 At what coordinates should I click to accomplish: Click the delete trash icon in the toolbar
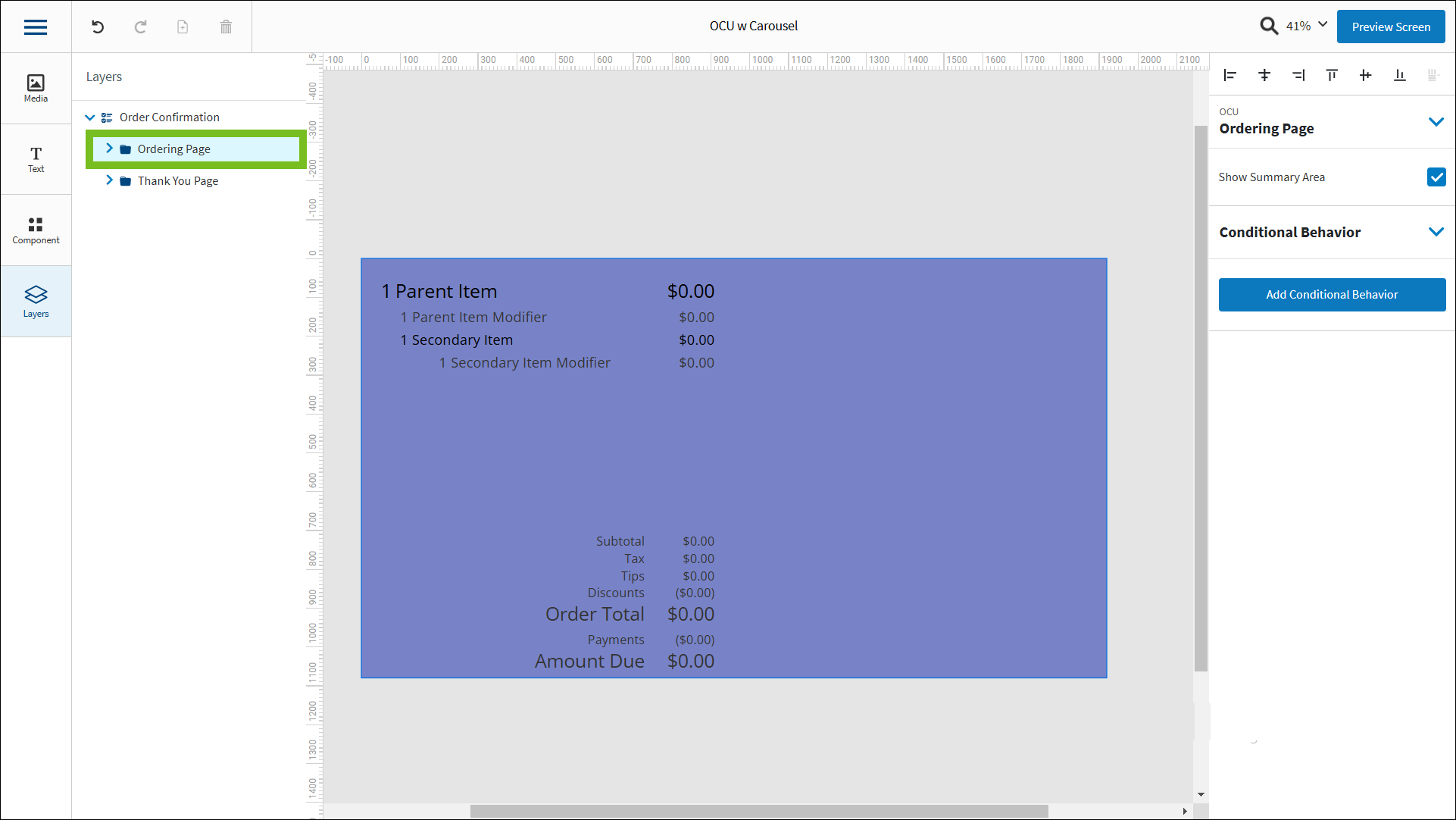point(225,27)
